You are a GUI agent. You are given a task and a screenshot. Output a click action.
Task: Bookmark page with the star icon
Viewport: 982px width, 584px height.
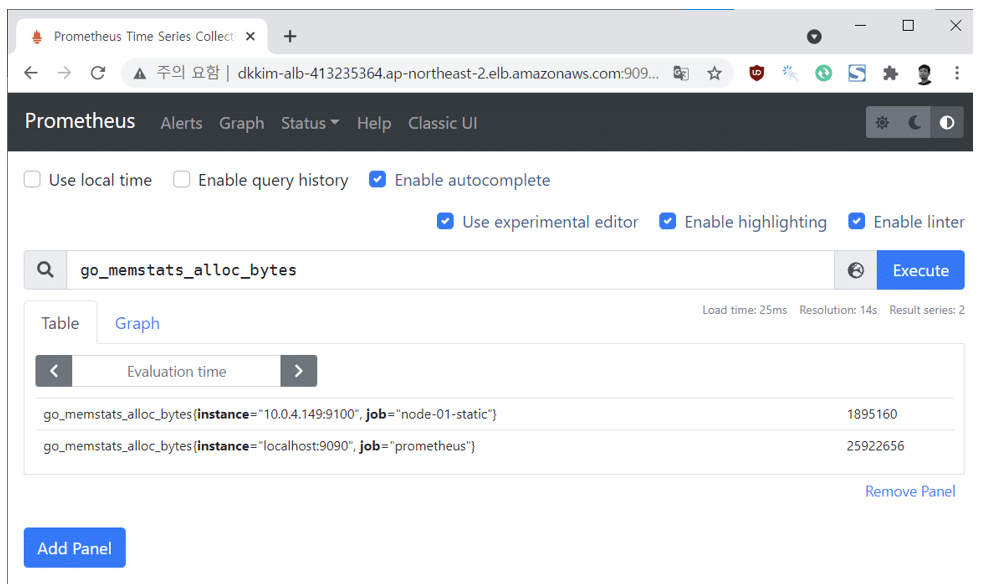714,73
